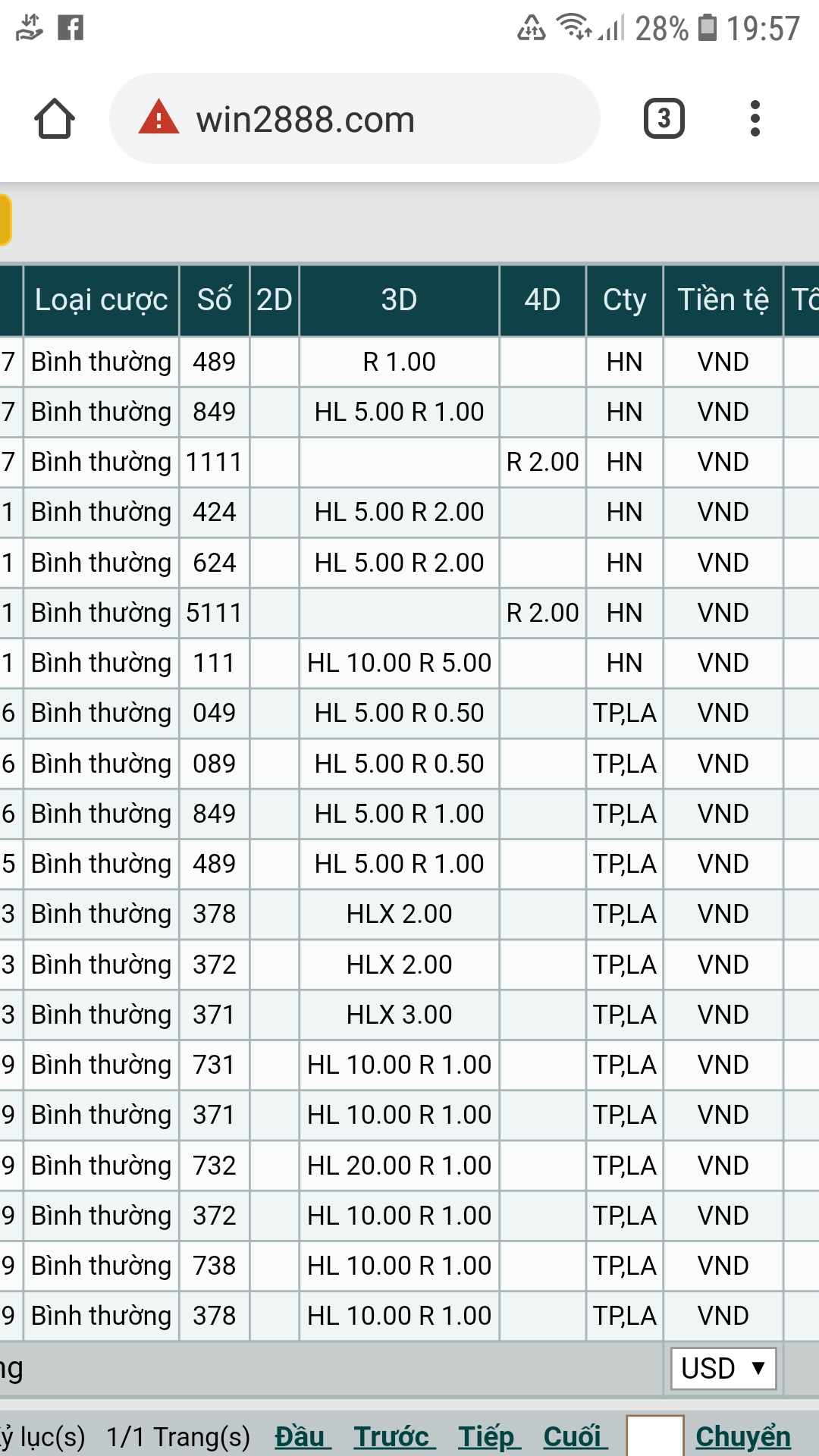Go to first page via Đầu link
The width and height of the screenshot is (819, 1456).
click(301, 1436)
